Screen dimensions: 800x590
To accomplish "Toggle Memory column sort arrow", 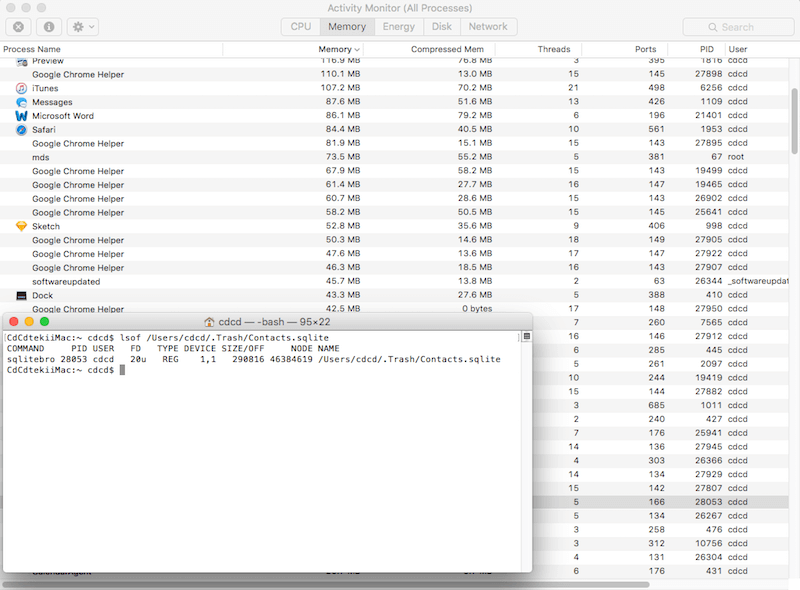I will [357, 50].
